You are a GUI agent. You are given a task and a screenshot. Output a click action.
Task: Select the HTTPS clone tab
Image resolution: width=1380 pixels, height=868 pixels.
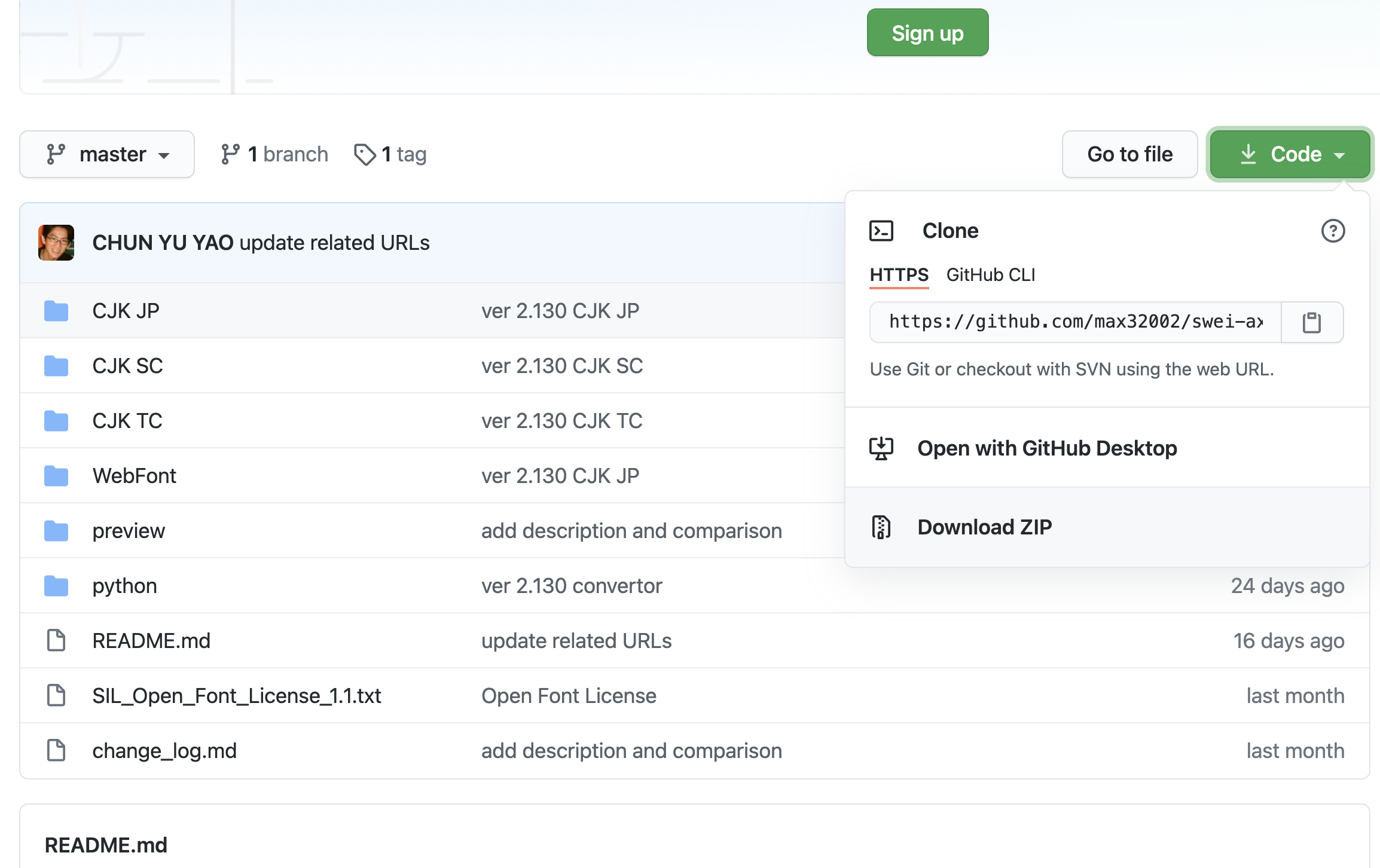click(899, 275)
